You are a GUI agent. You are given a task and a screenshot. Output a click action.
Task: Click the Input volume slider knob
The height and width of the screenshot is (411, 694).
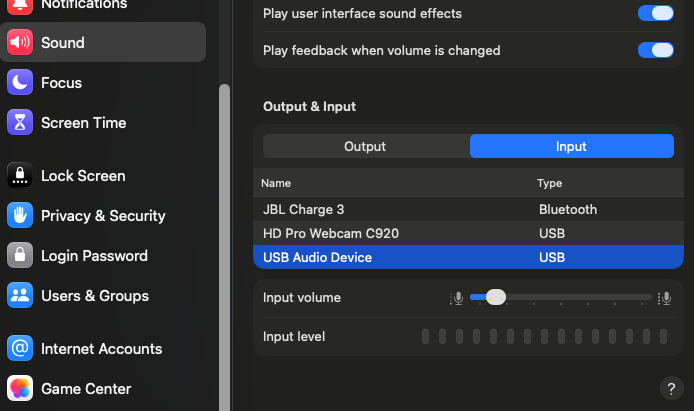pos(495,297)
